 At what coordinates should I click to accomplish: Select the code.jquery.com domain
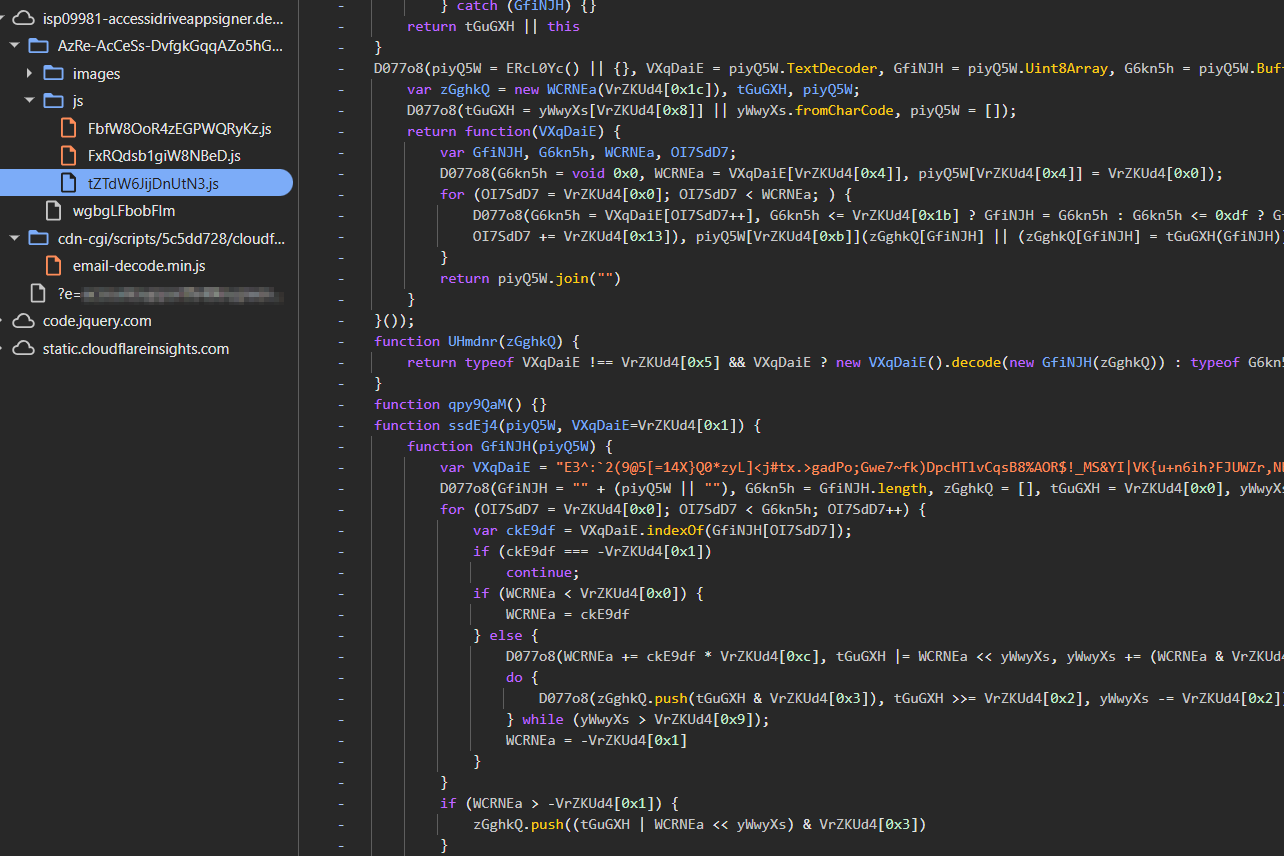coord(97,321)
